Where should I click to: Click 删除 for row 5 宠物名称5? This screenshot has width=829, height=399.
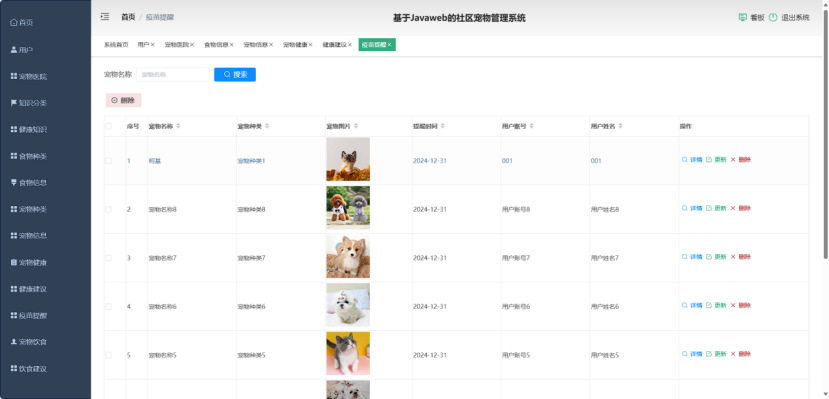[x=741, y=354]
